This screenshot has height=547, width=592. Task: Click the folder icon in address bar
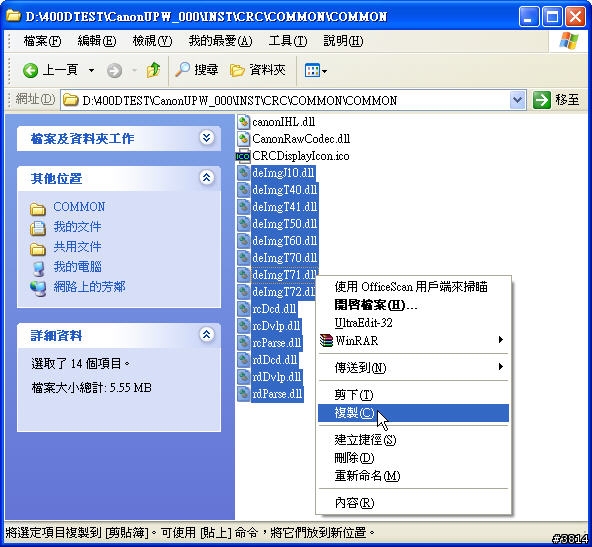70,100
